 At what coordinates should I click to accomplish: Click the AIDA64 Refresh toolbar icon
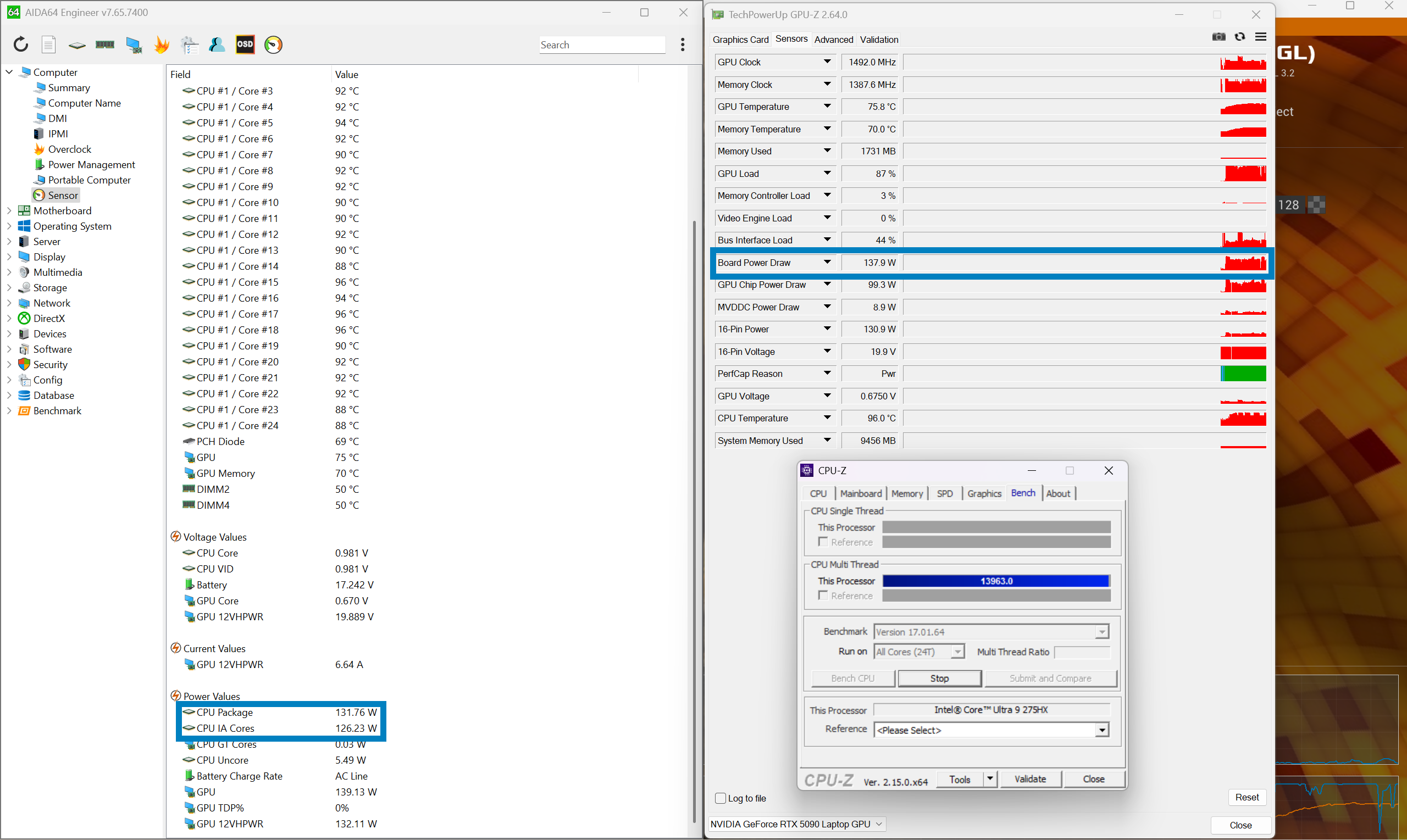click(21, 44)
